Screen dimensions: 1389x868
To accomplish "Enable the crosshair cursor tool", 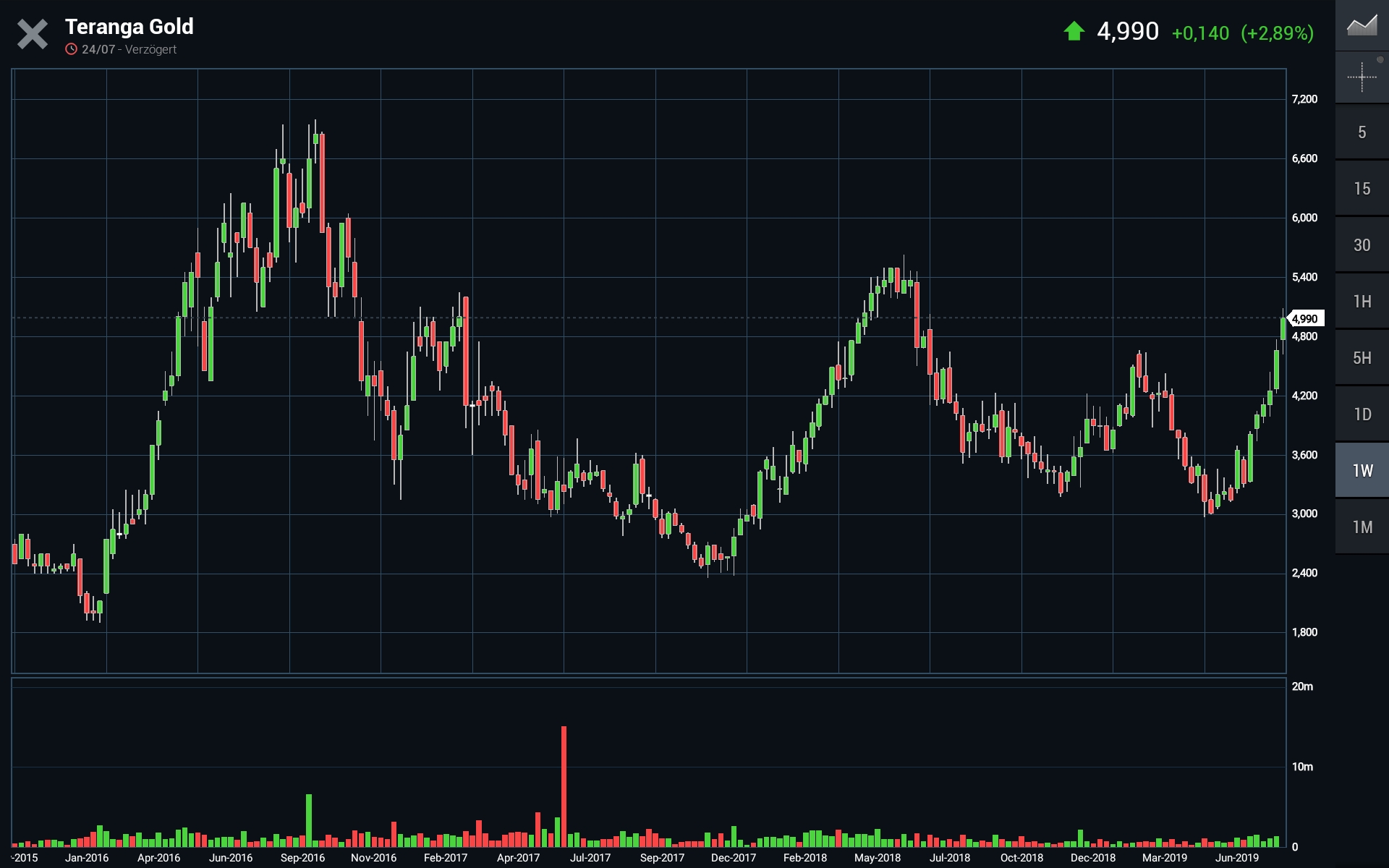I will pyautogui.click(x=1362, y=77).
